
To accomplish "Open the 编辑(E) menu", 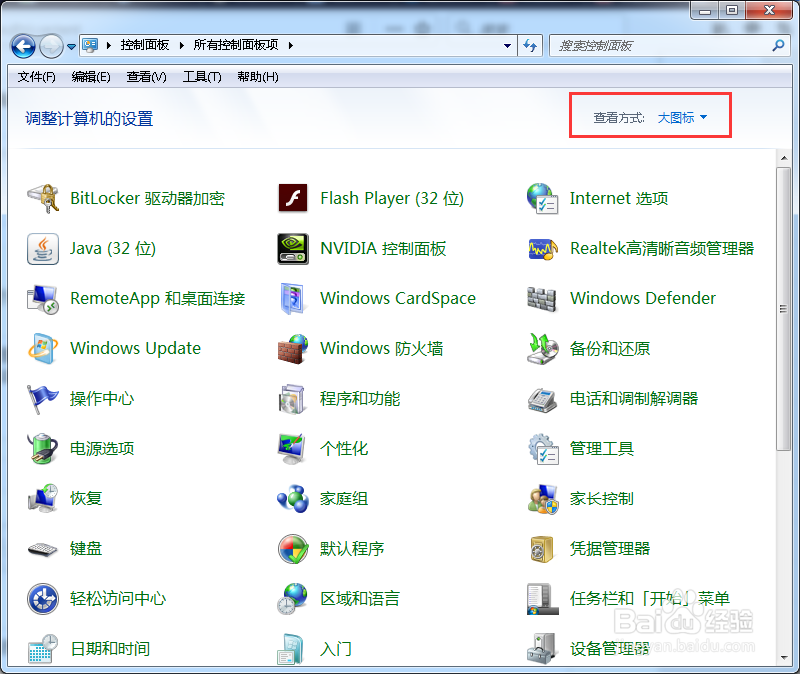I will pos(91,77).
